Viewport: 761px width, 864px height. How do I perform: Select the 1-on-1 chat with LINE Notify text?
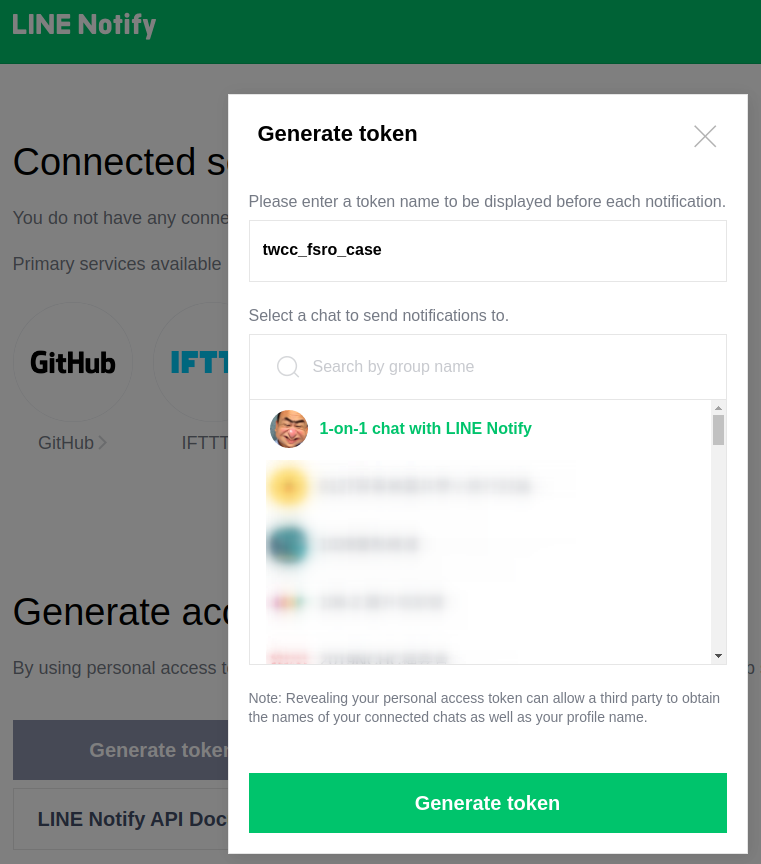click(425, 429)
